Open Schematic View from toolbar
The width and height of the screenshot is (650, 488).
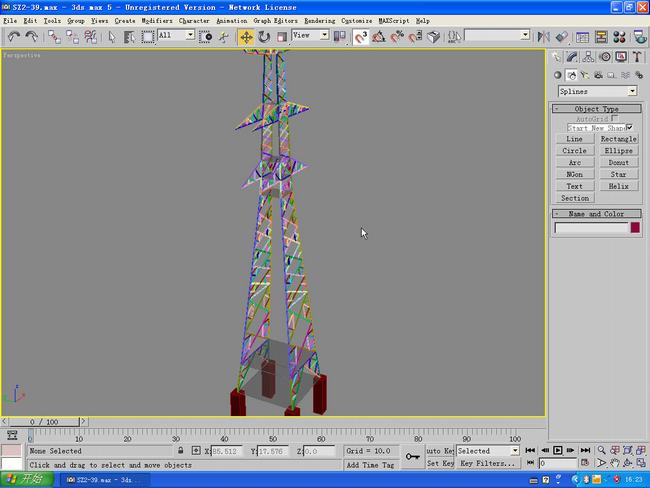601,37
